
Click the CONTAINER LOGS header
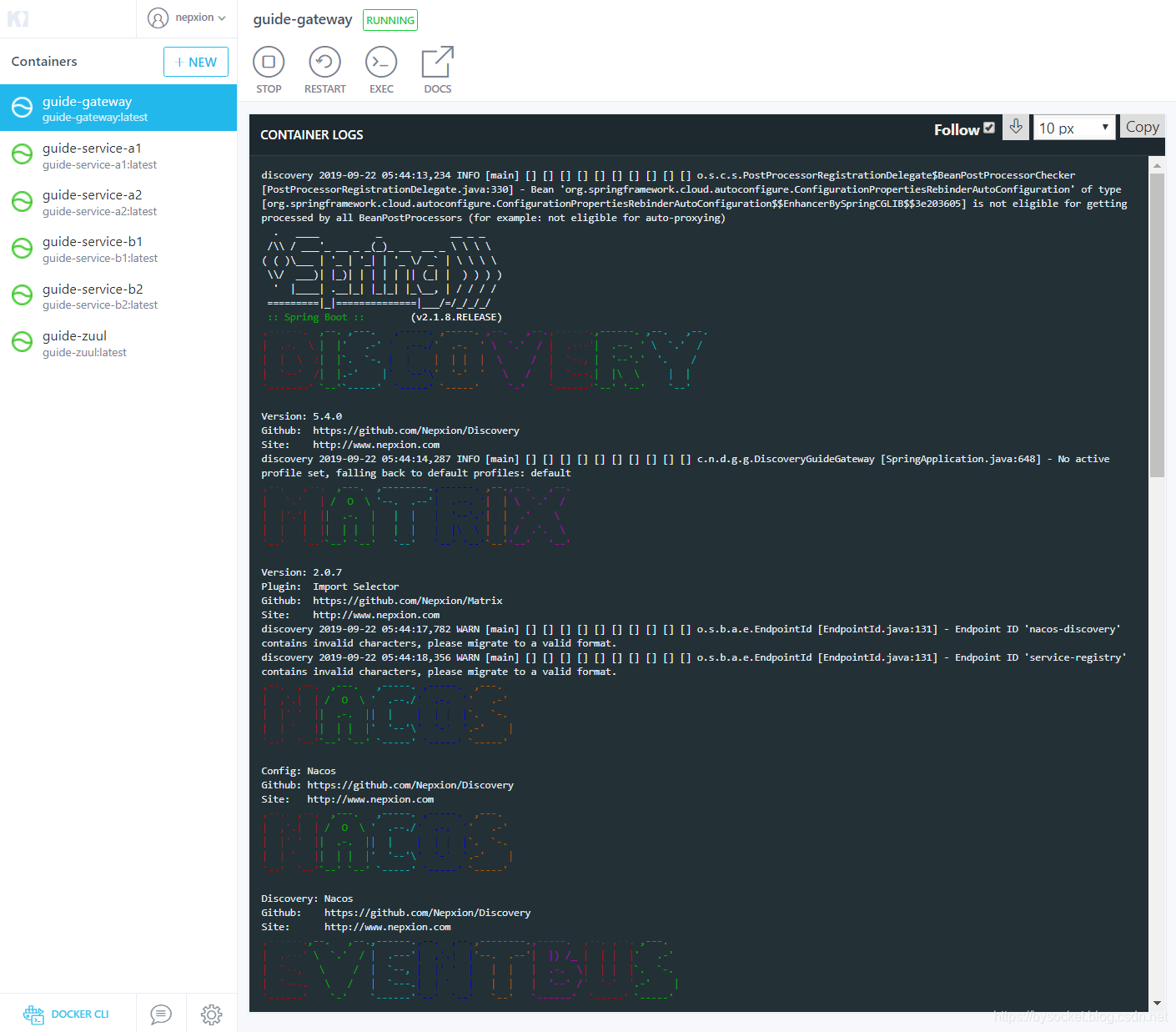click(x=312, y=135)
